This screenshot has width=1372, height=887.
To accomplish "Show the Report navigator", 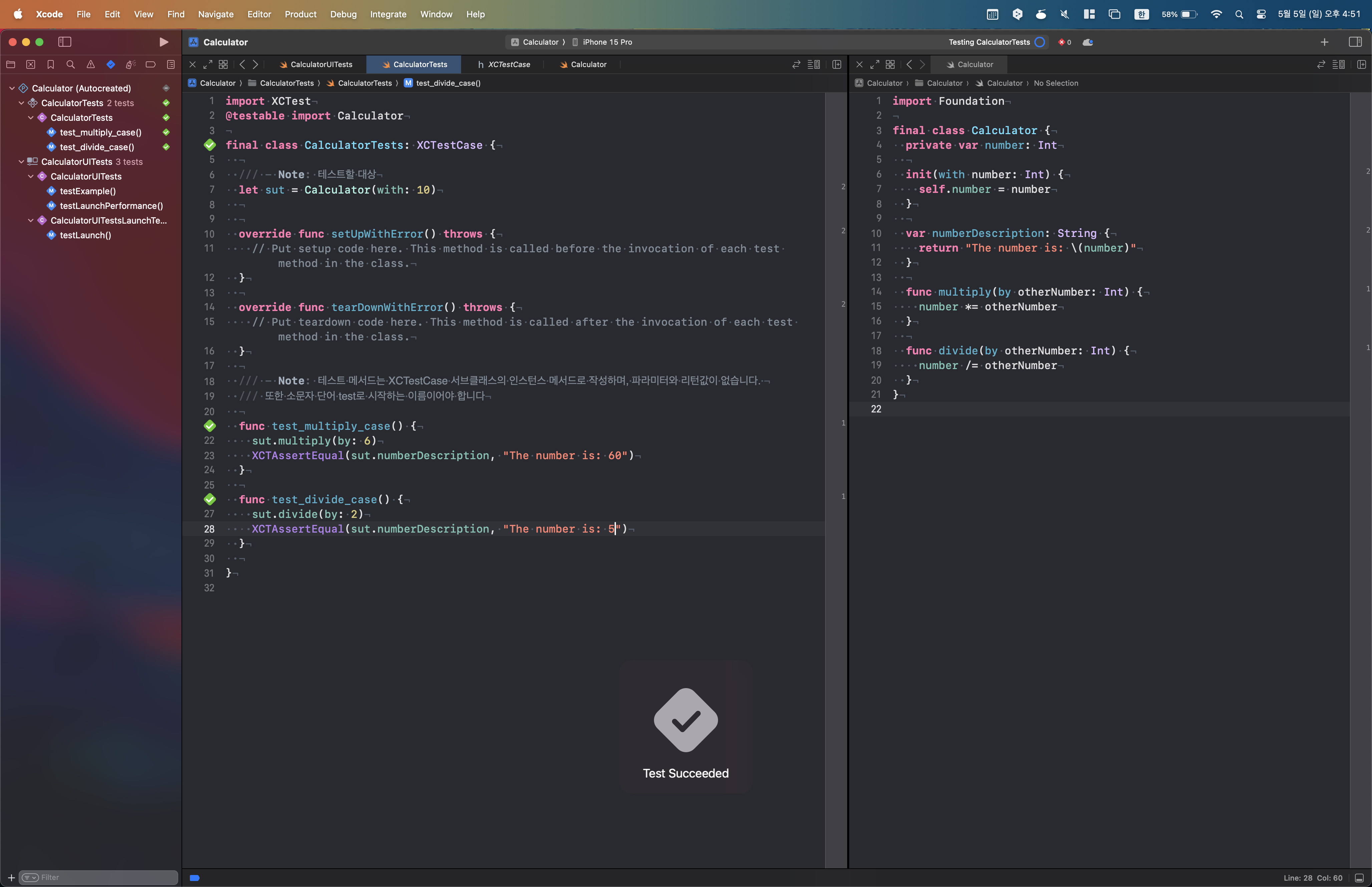I will pos(170,64).
